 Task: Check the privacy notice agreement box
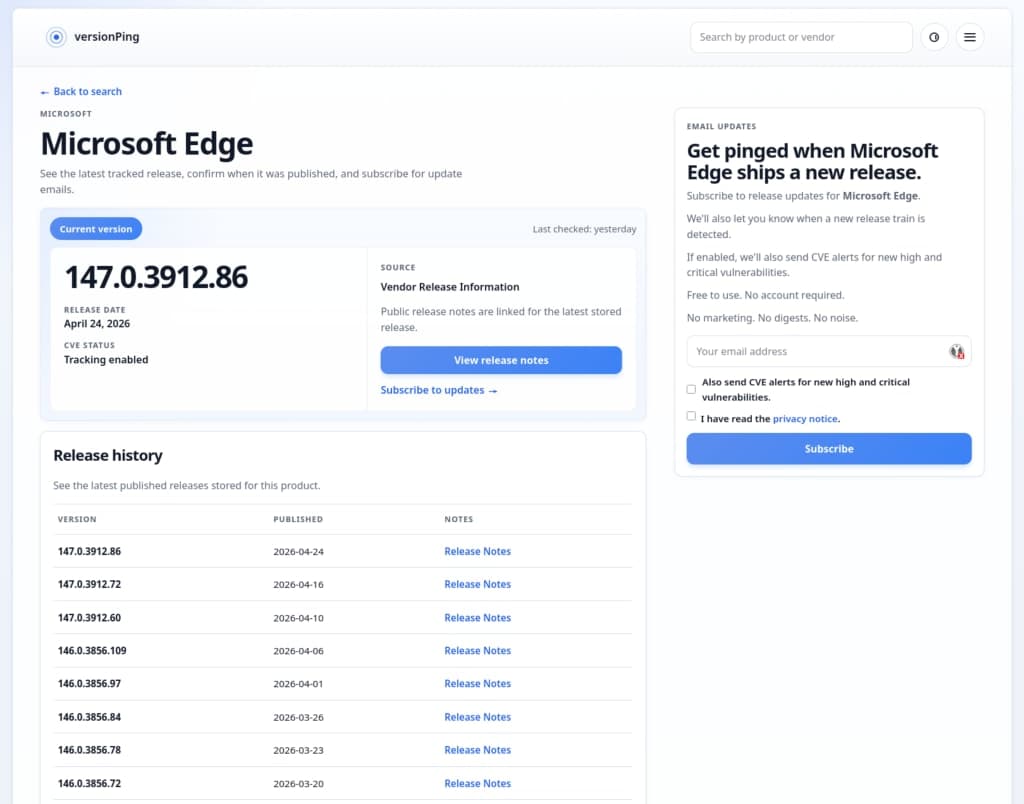point(691,416)
